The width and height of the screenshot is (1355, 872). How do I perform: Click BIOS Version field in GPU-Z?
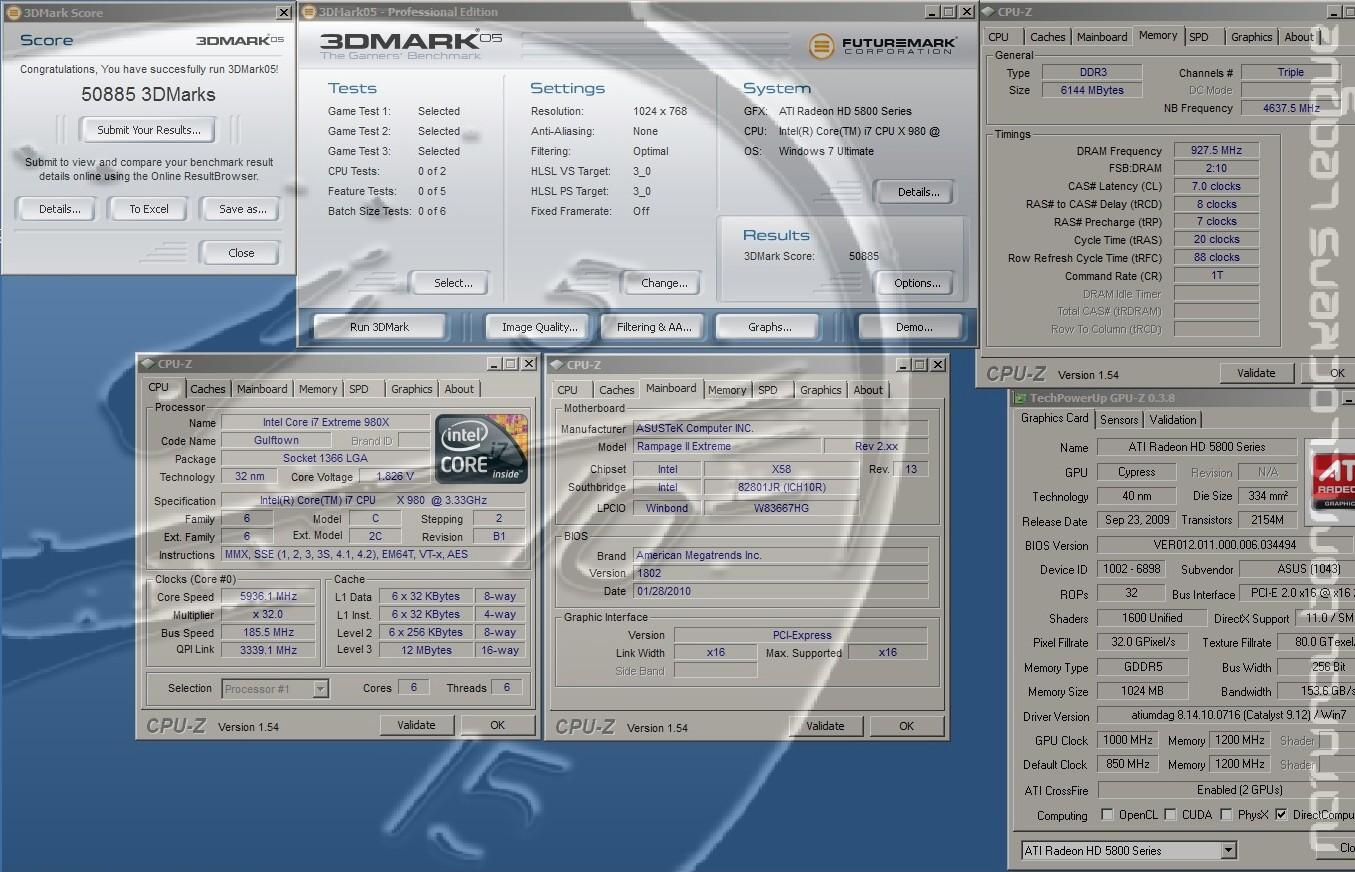coord(1225,546)
